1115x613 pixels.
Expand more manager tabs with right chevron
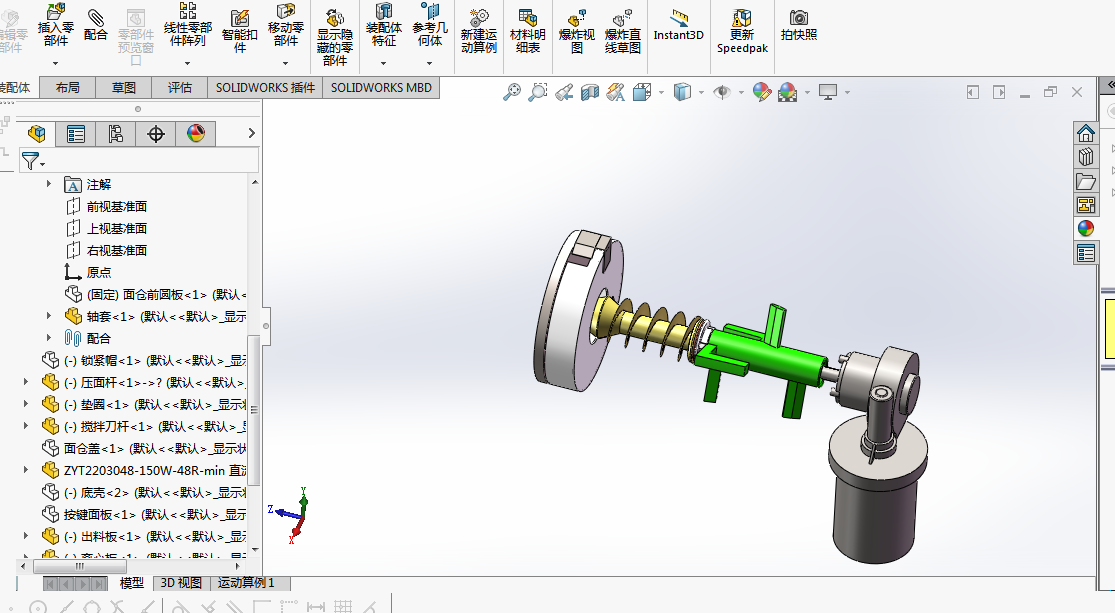coord(251,133)
